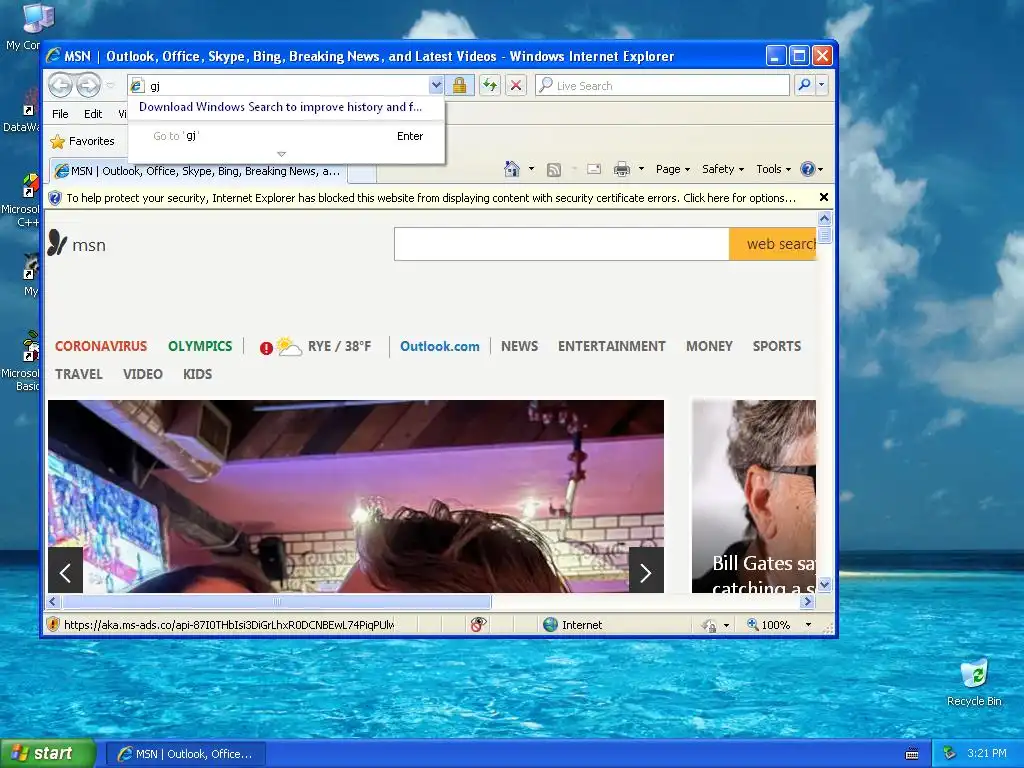Click the web search button
Image resolution: width=1024 pixels, height=768 pixels.
coord(773,244)
